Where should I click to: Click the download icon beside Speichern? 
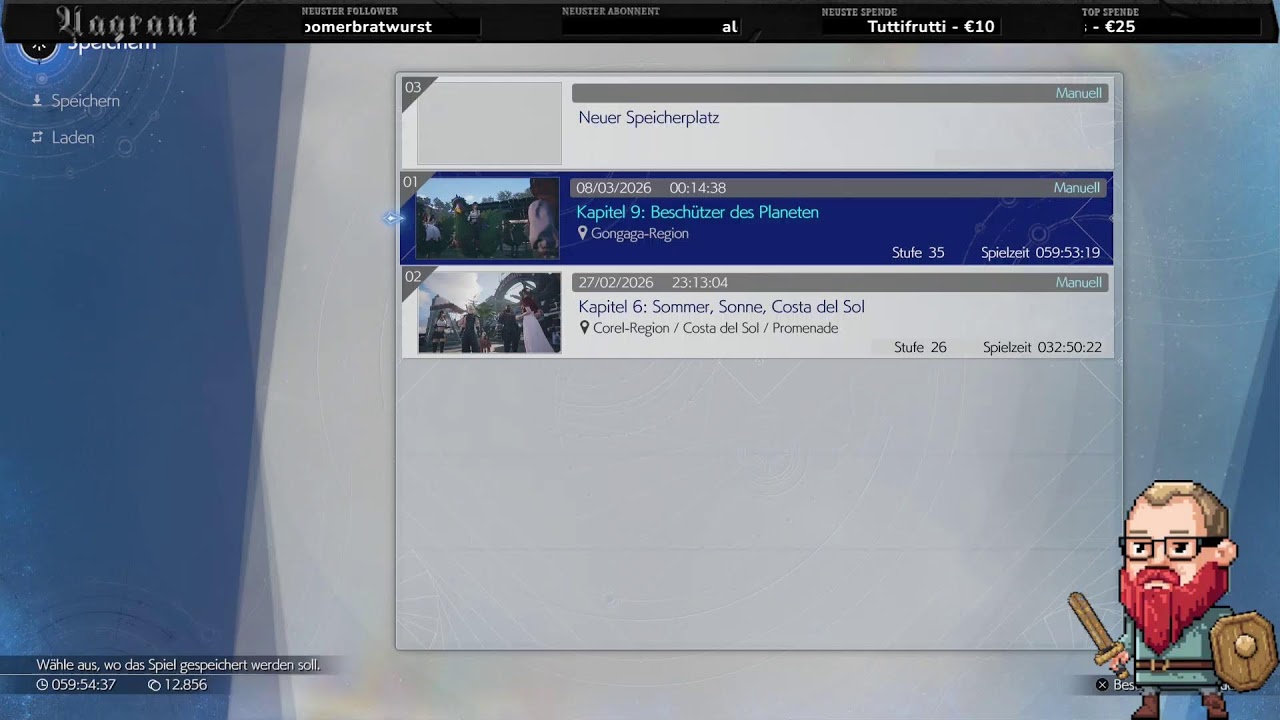(37, 101)
